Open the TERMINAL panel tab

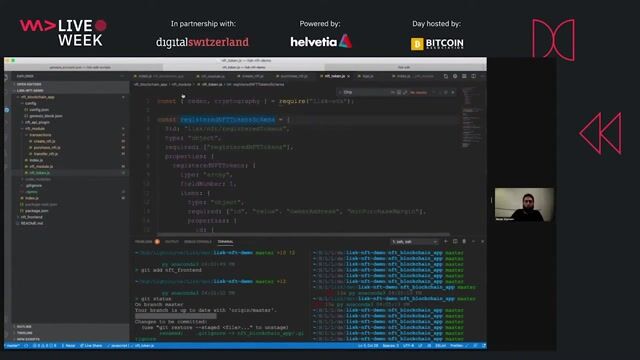point(225,242)
